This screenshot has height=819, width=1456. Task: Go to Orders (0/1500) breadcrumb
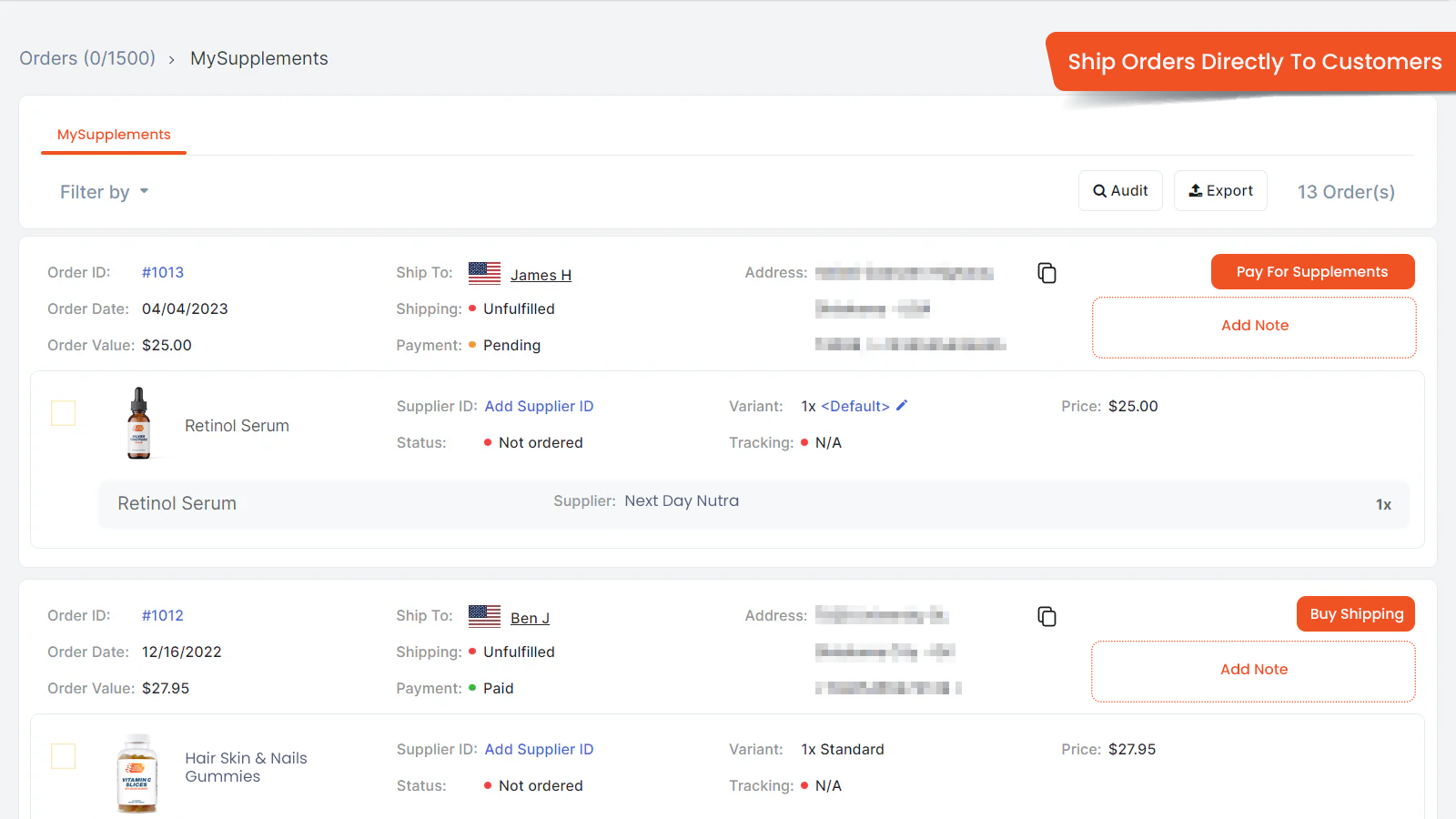[87, 58]
